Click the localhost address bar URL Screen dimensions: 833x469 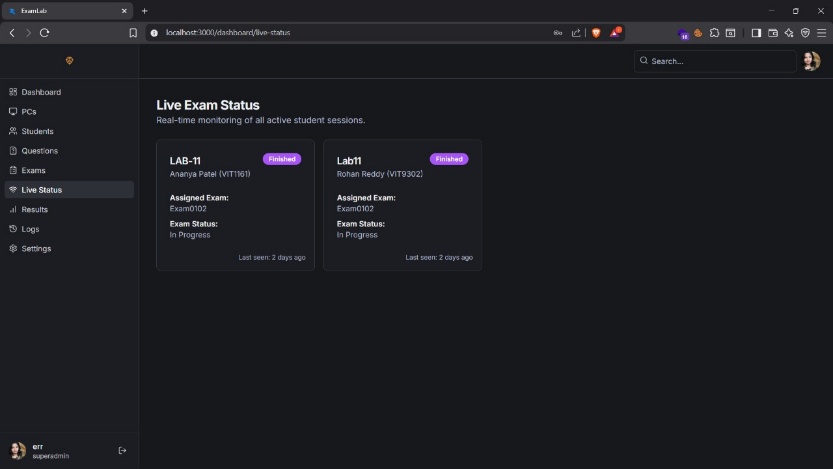228,32
